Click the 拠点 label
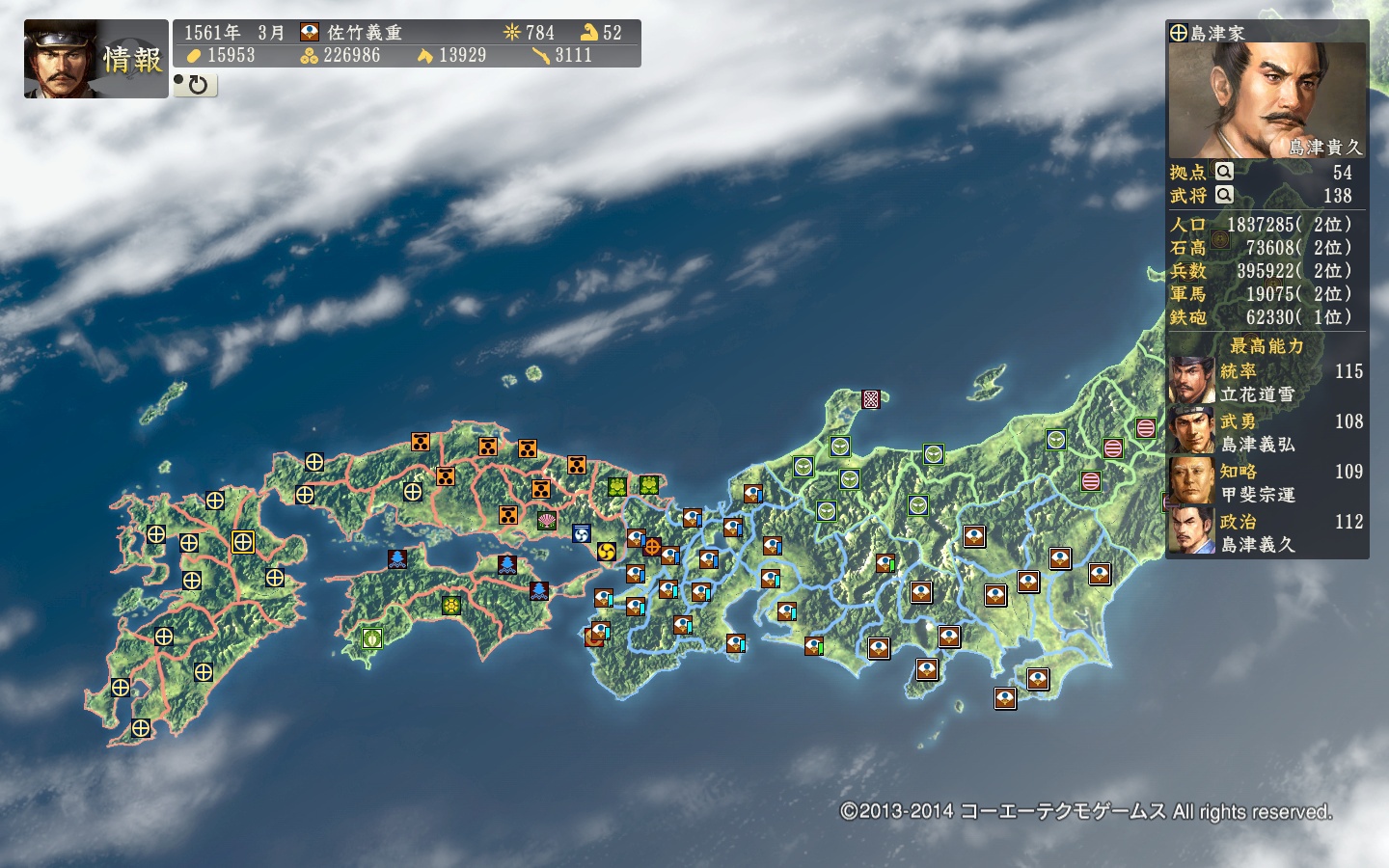Image resolution: width=1389 pixels, height=868 pixels. point(1188,172)
